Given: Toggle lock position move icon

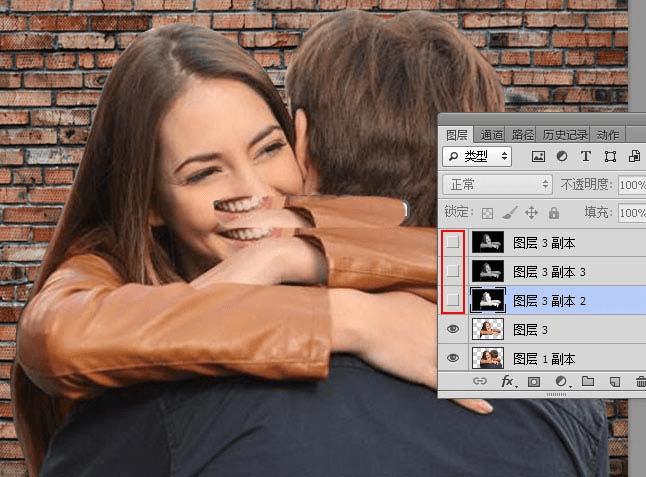Looking at the screenshot, I should pos(531,213).
